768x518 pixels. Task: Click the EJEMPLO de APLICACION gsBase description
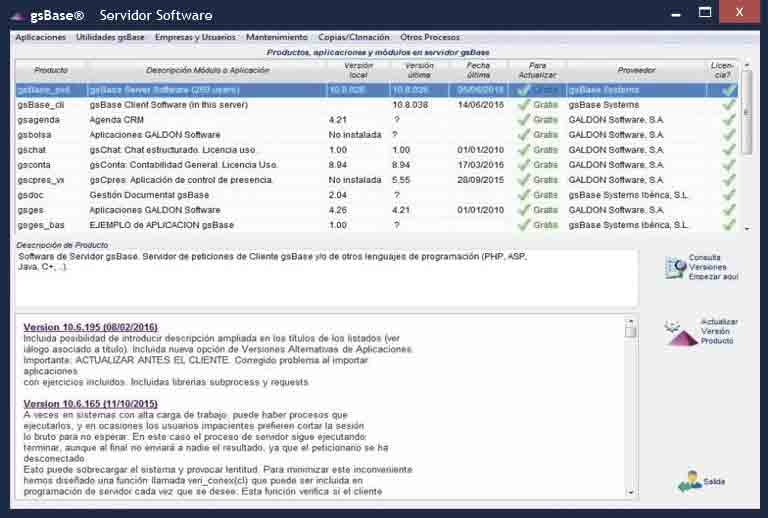coord(162,225)
